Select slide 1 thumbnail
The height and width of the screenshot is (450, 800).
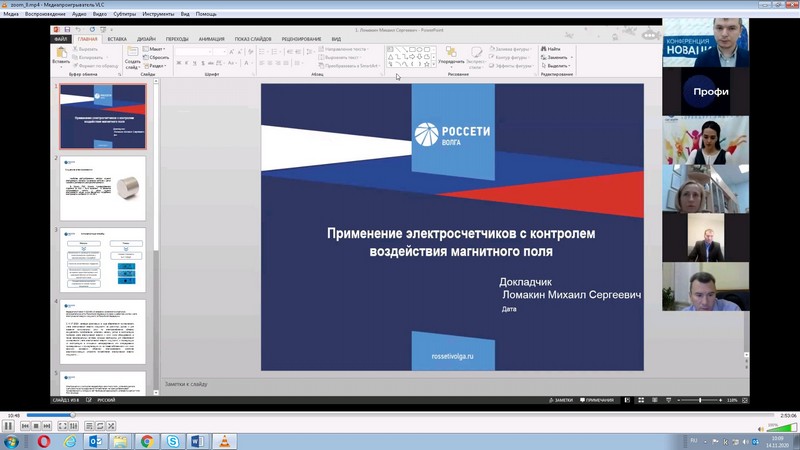click(103, 116)
